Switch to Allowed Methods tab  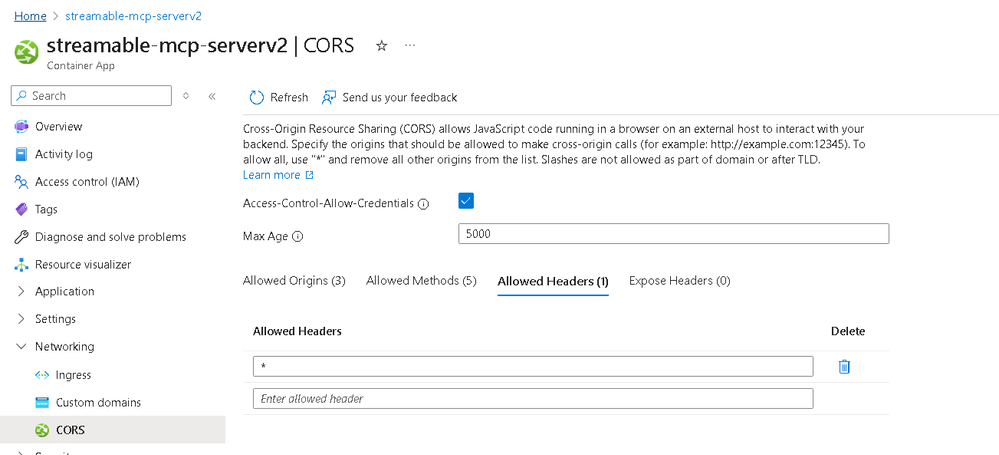point(421,281)
